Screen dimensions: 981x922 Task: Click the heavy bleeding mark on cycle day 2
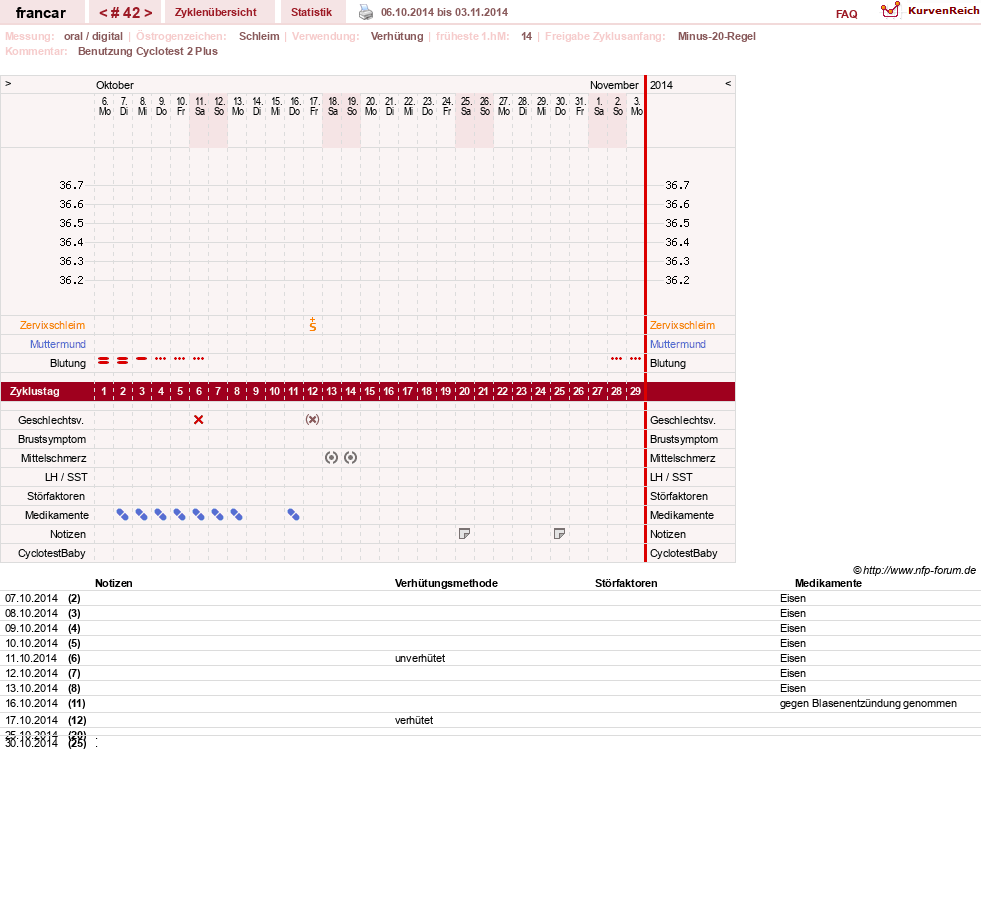pos(123,360)
